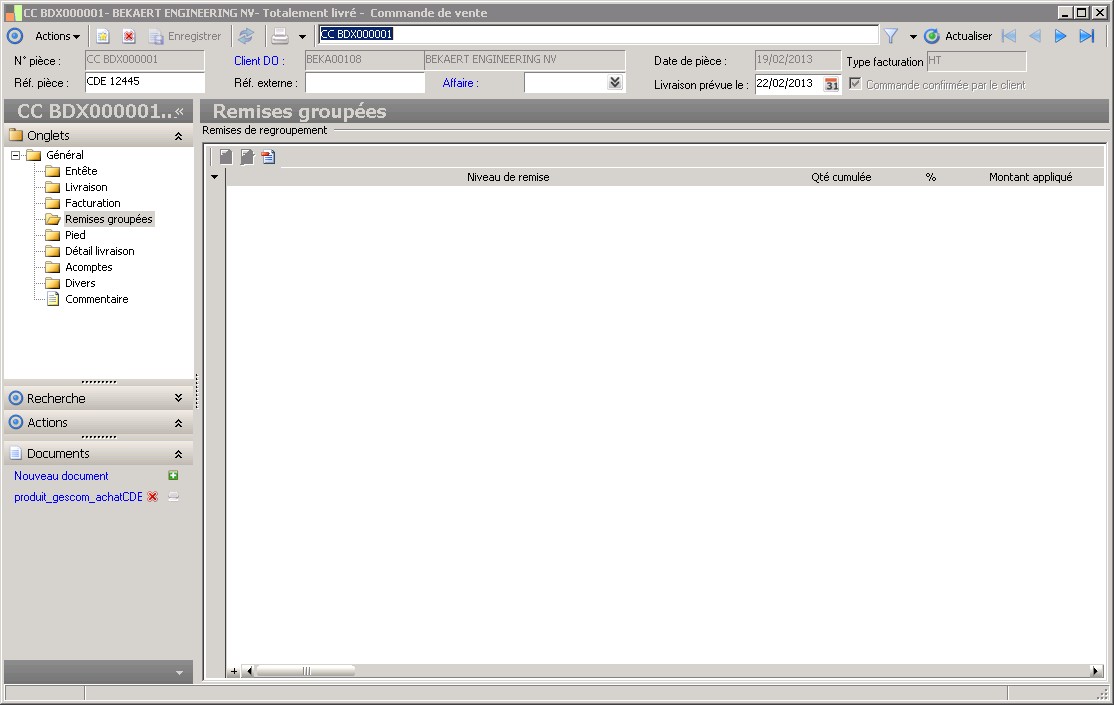Screen dimensions: 1114x705
Task: Select Remises groupées in tree
Action: [x=109, y=219]
